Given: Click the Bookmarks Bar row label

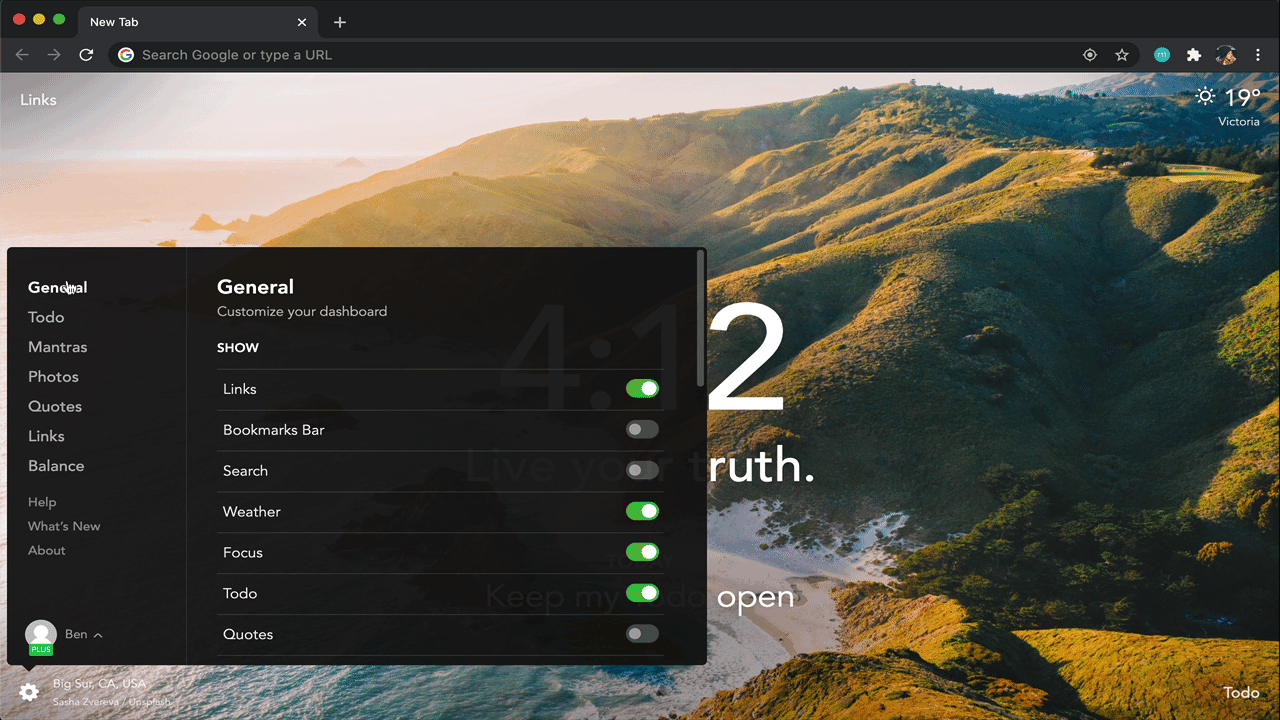Looking at the screenshot, I should [274, 430].
